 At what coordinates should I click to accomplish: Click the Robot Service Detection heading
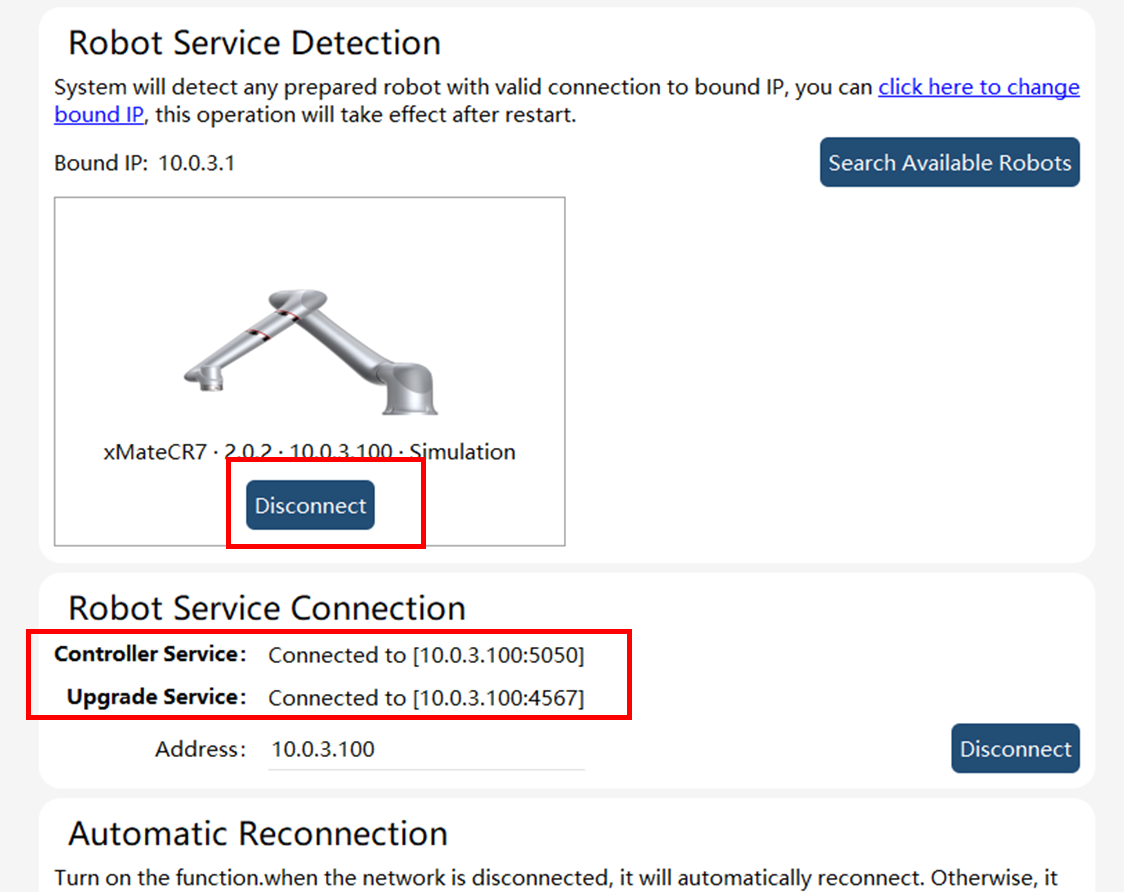point(254,43)
